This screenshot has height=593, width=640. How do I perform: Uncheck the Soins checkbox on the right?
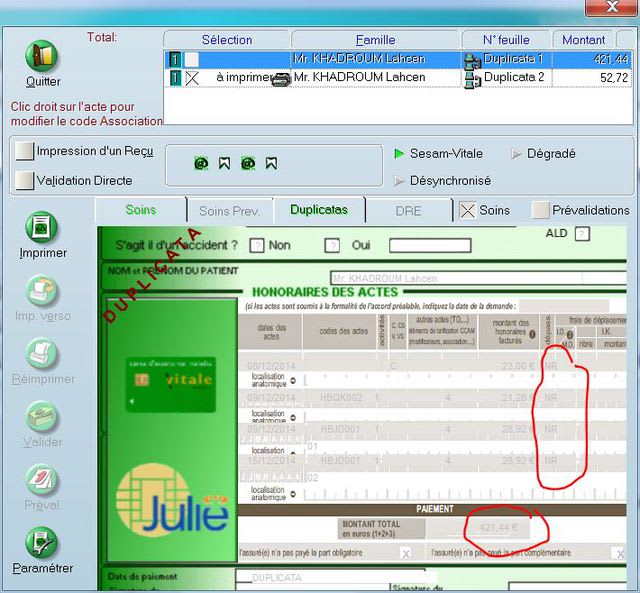coord(467,210)
